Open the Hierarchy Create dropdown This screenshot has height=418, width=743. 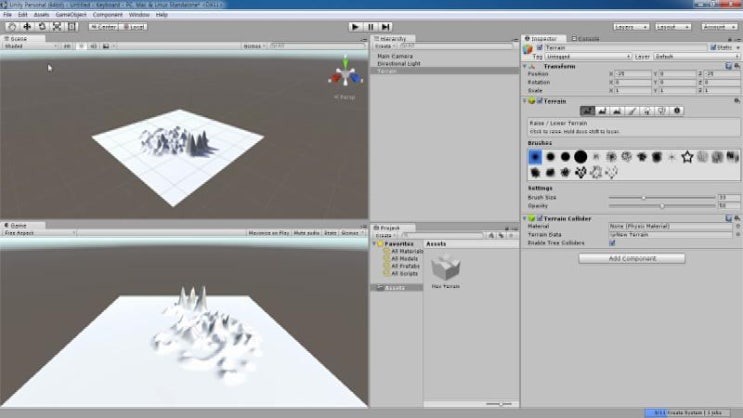pos(384,46)
